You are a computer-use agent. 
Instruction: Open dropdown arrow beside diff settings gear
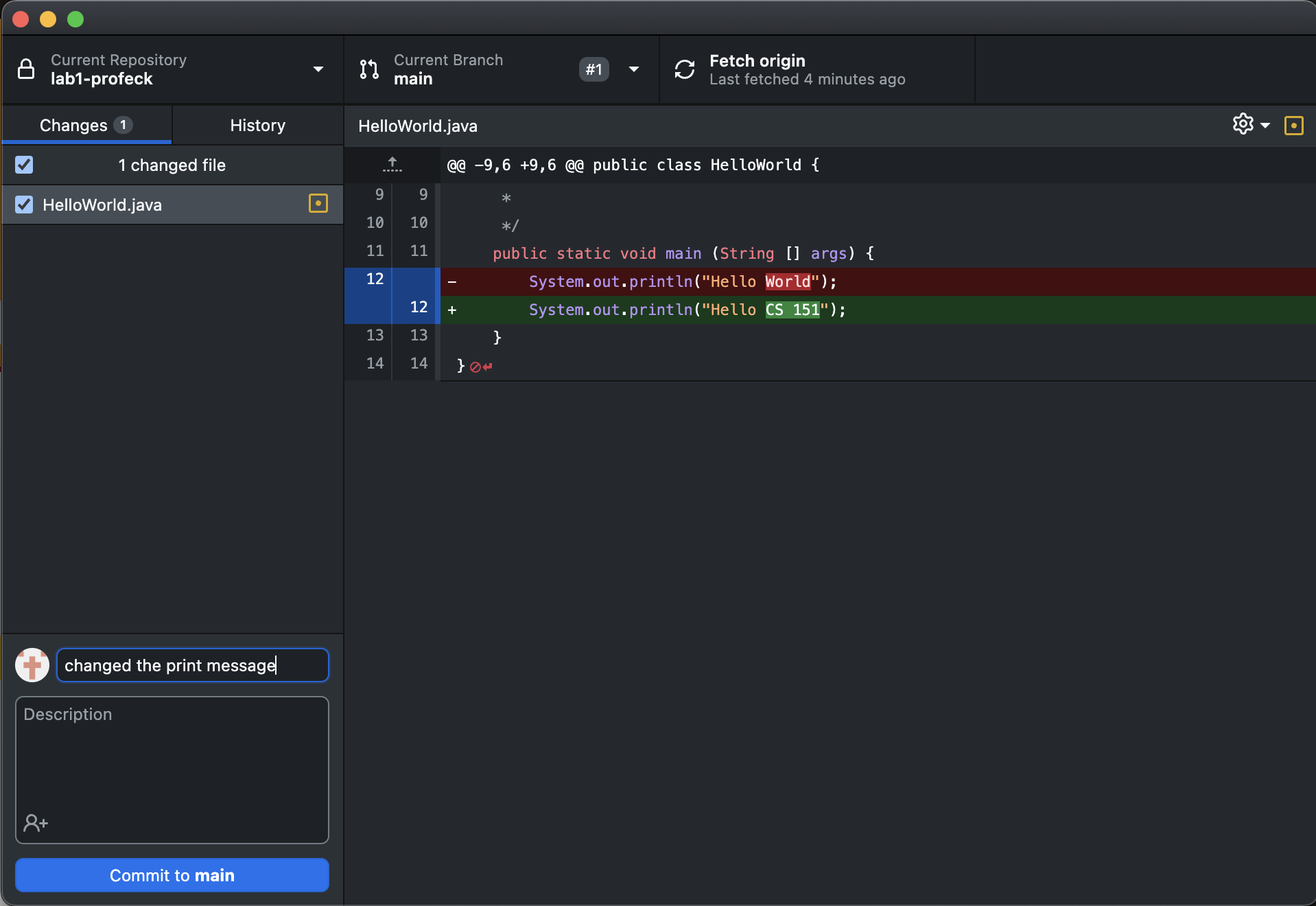(x=1265, y=126)
